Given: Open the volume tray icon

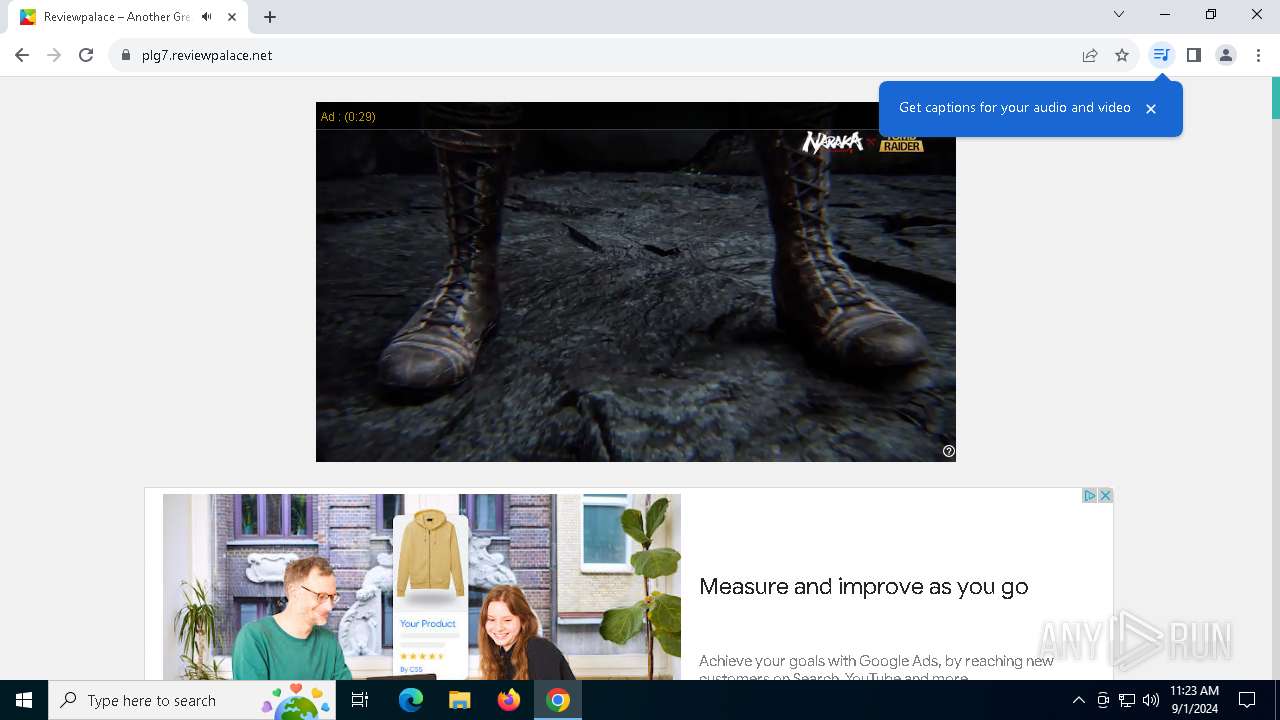Looking at the screenshot, I should click(1151, 700).
